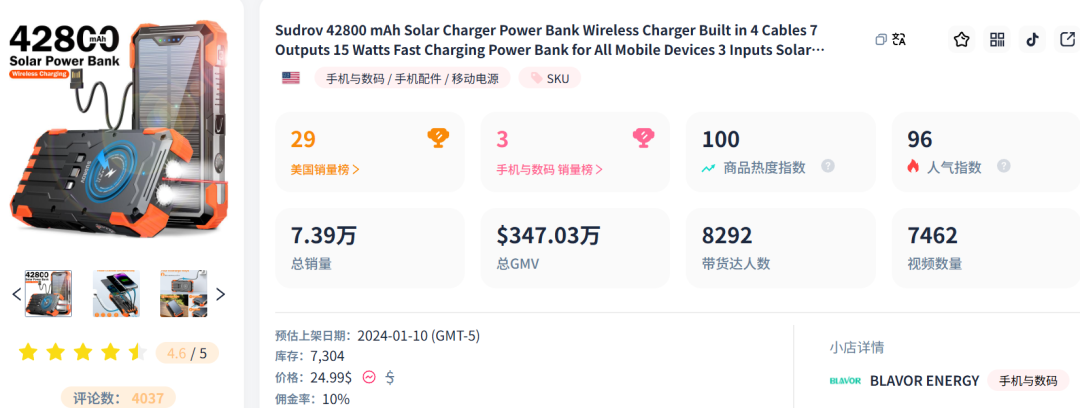Favorite the product with the star icon
1080x408 pixels.
(x=962, y=39)
